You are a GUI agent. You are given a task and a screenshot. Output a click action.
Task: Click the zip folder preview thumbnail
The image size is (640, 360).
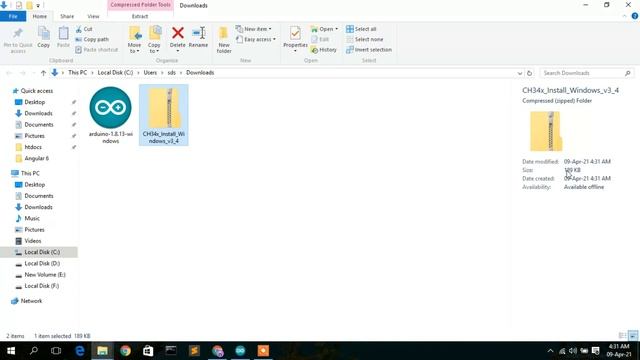[x=546, y=131]
